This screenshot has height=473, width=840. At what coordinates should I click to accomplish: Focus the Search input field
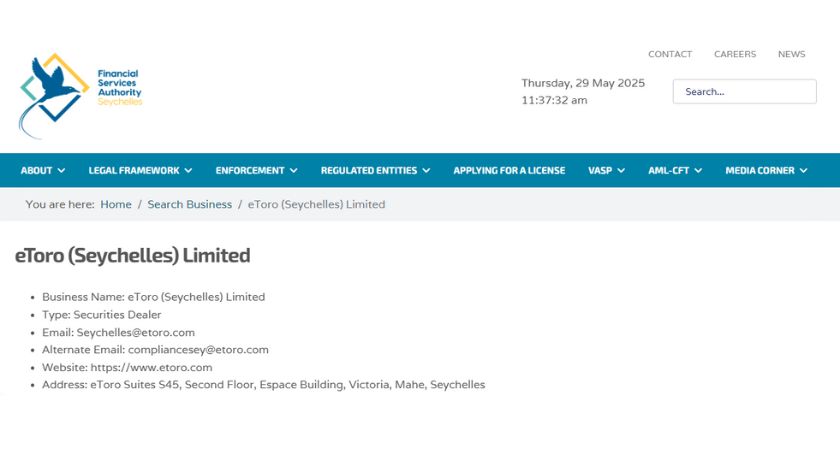pos(745,92)
